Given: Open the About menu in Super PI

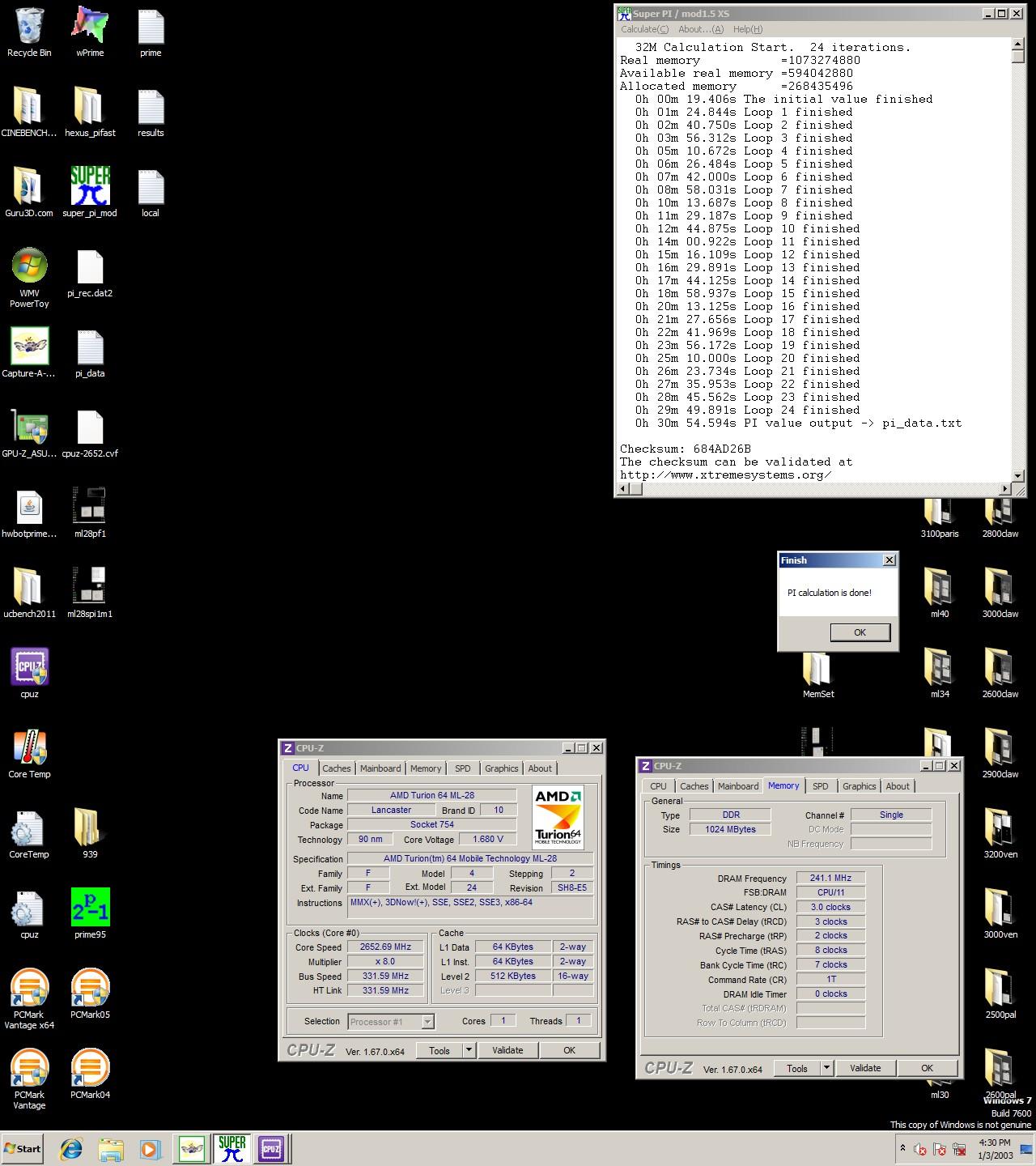Looking at the screenshot, I should [x=701, y=29].
